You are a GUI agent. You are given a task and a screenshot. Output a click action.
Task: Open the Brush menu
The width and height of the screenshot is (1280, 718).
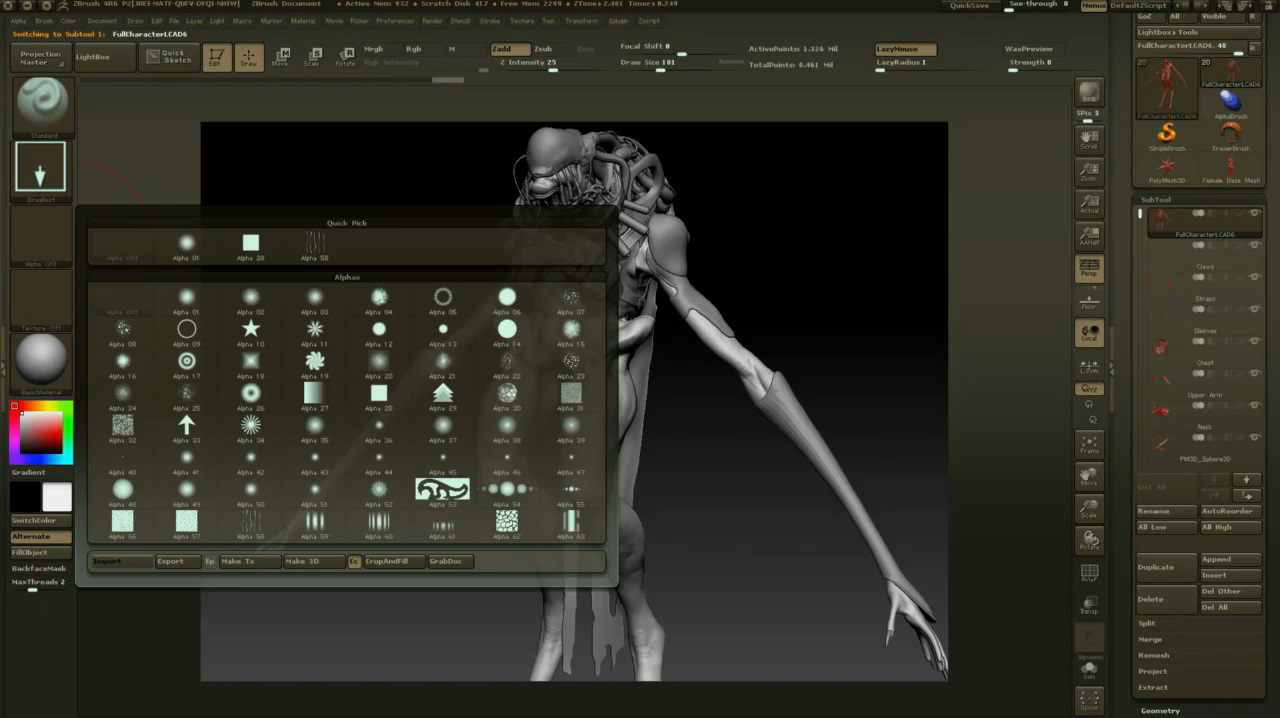pyautogui.click(x=44, y=21)
